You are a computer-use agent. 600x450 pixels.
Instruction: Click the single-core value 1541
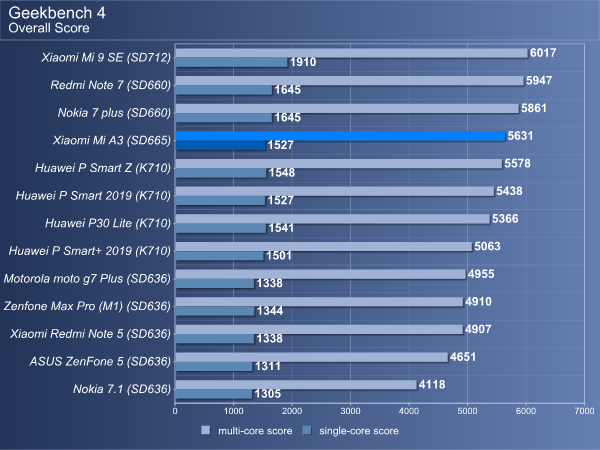click(x=281, y=228)
